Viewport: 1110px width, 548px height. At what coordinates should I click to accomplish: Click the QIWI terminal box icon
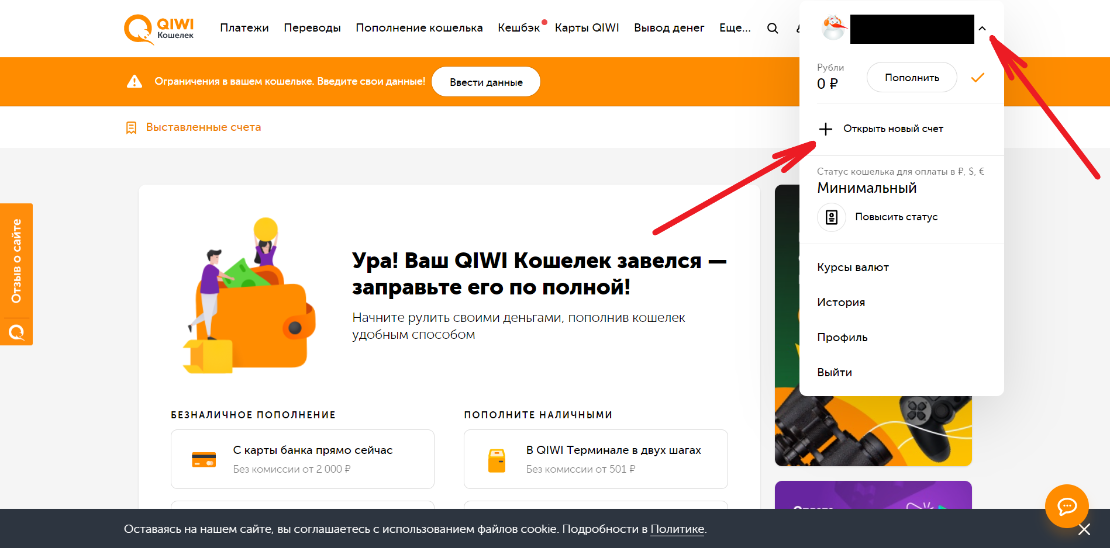tap(497, 459)
